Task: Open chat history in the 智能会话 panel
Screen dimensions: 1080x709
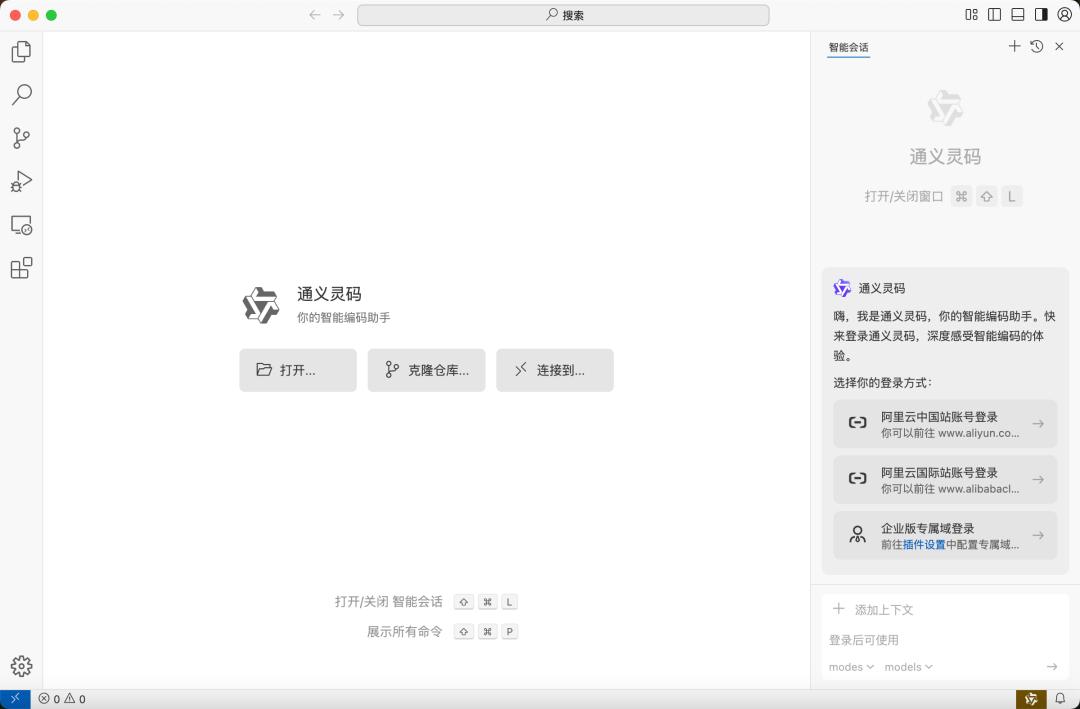Action: [1037, 46]
